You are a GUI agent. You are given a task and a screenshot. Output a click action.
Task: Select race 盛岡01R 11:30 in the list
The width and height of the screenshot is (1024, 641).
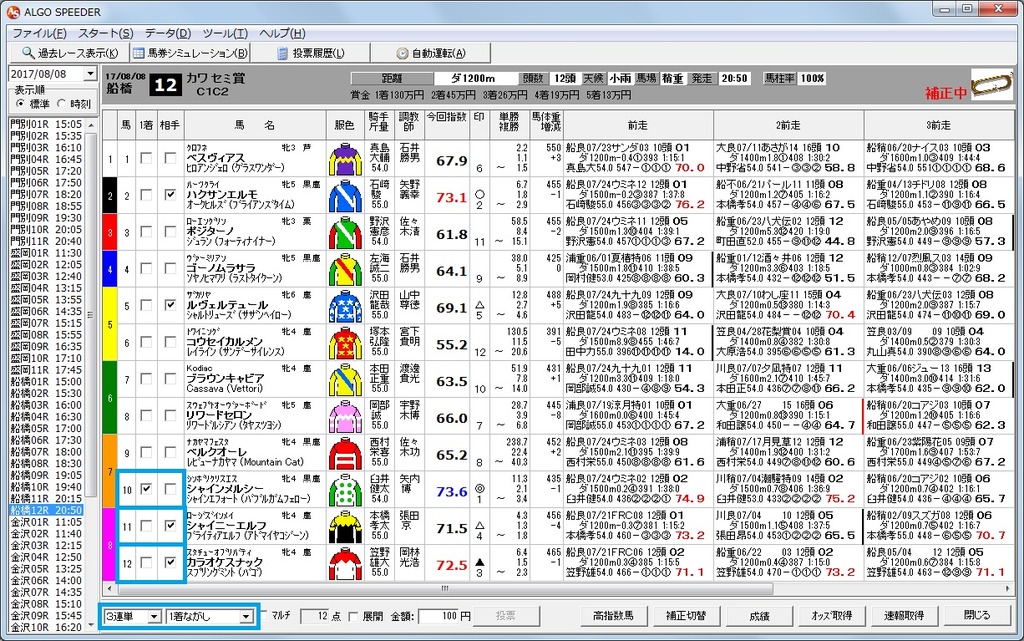46,253
